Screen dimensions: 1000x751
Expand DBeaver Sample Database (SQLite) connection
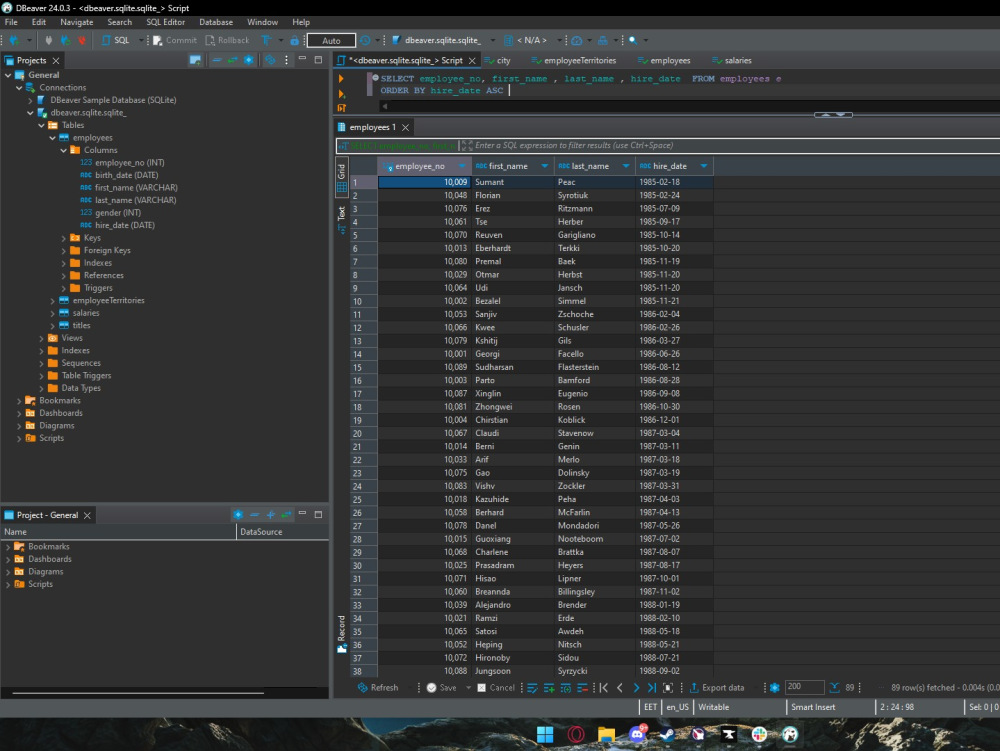[30, 100]
